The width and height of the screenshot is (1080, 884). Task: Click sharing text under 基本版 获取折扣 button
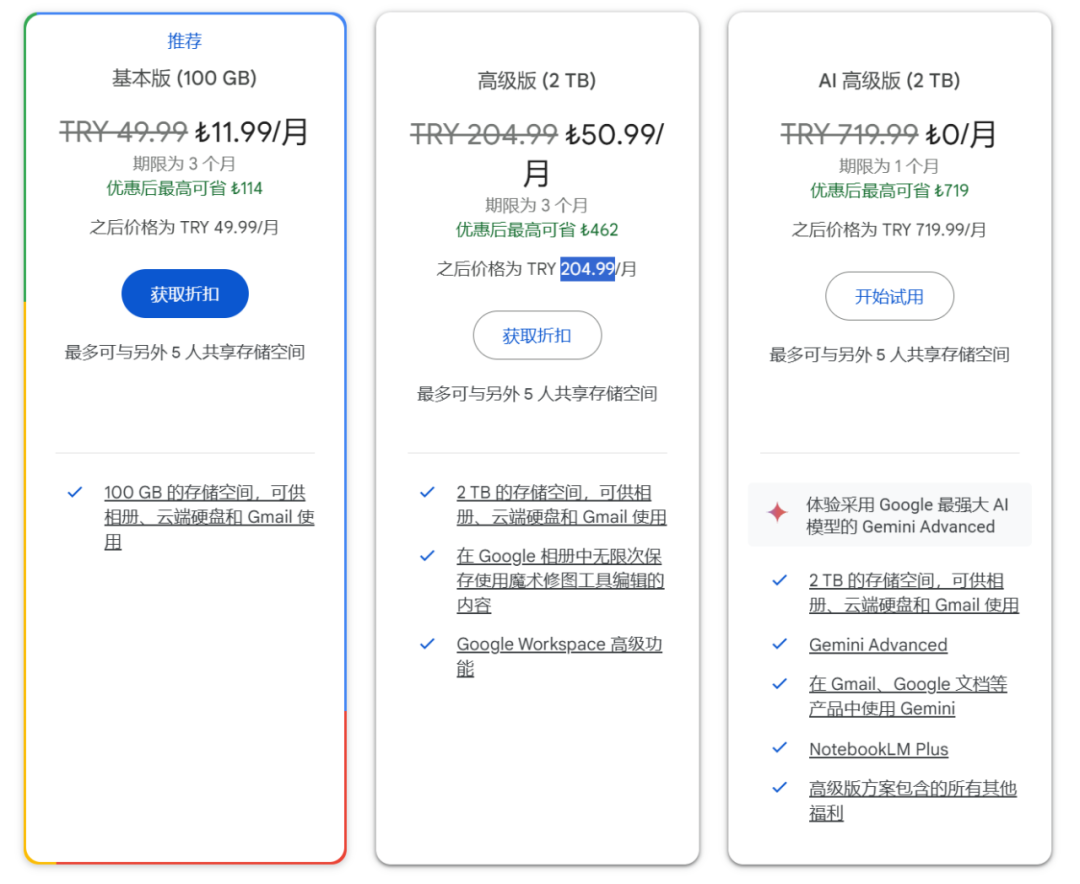185,352
